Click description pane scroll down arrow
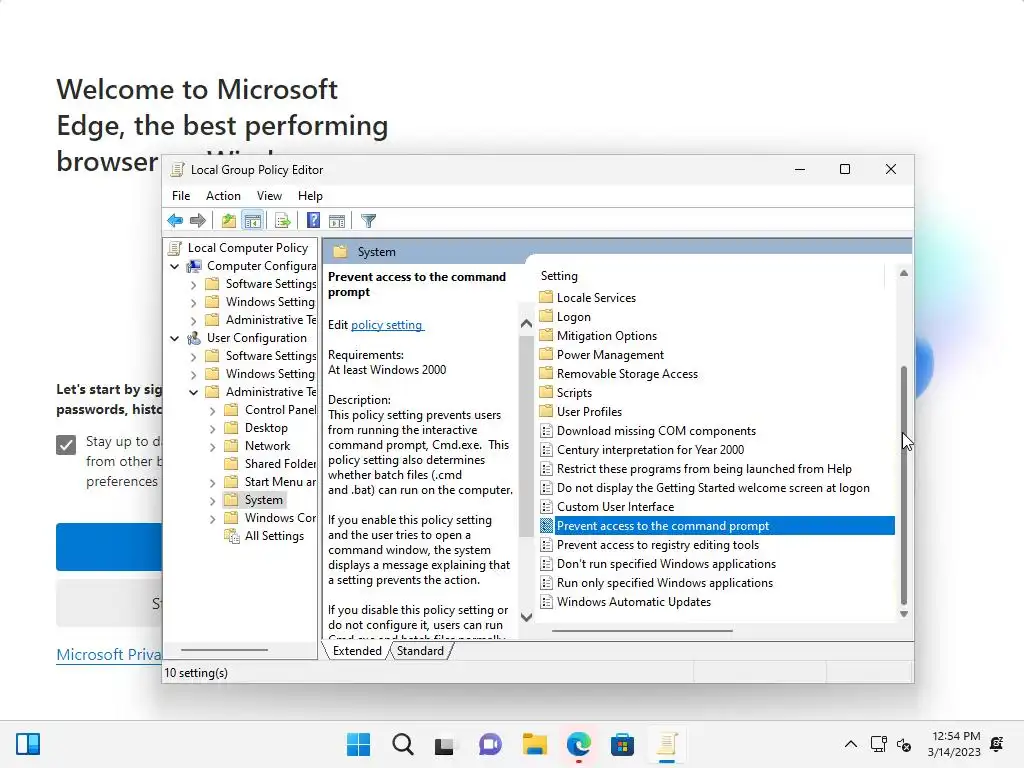 [x=526, y=616]
